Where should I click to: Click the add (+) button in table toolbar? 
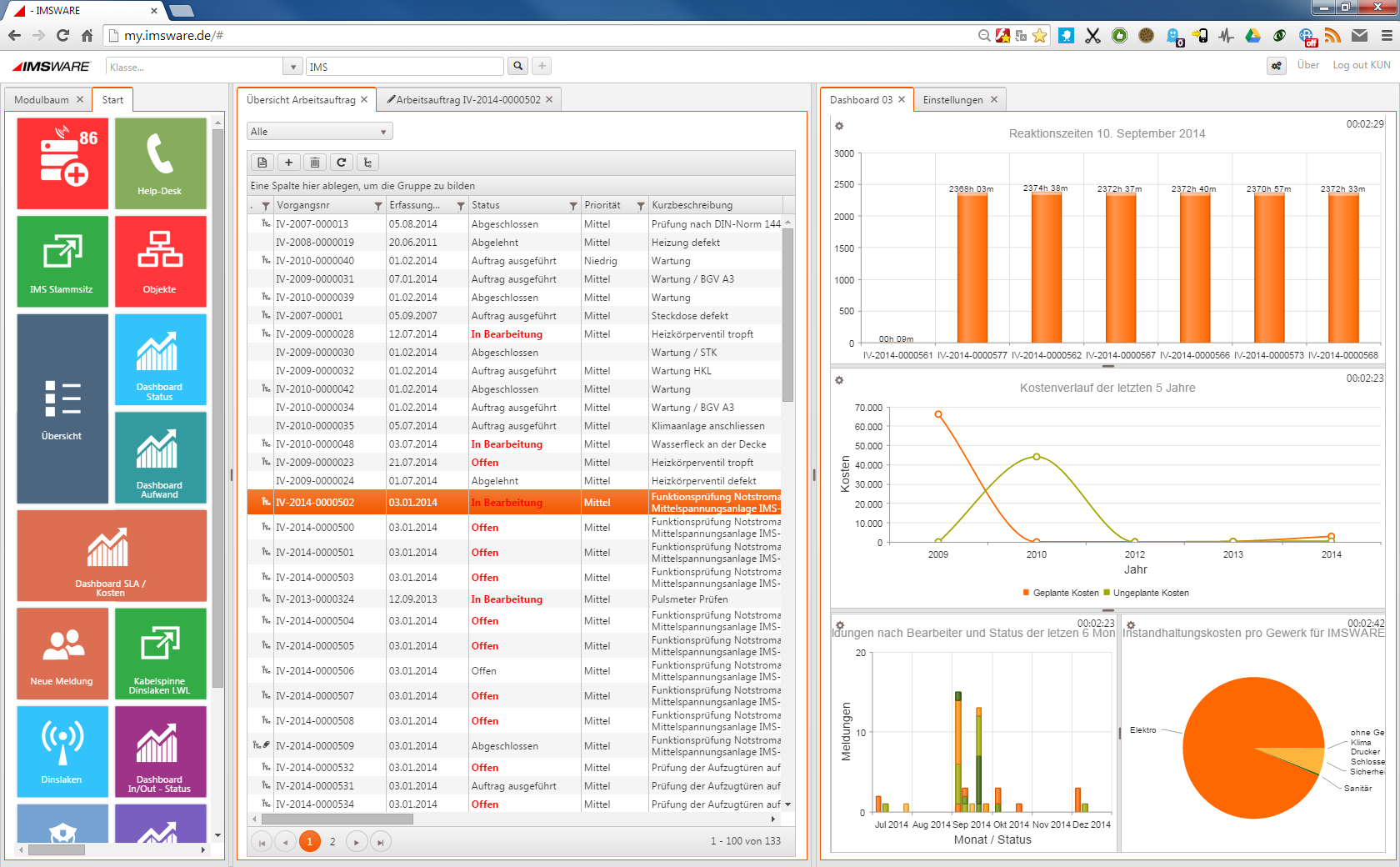(x=288, y=163)
